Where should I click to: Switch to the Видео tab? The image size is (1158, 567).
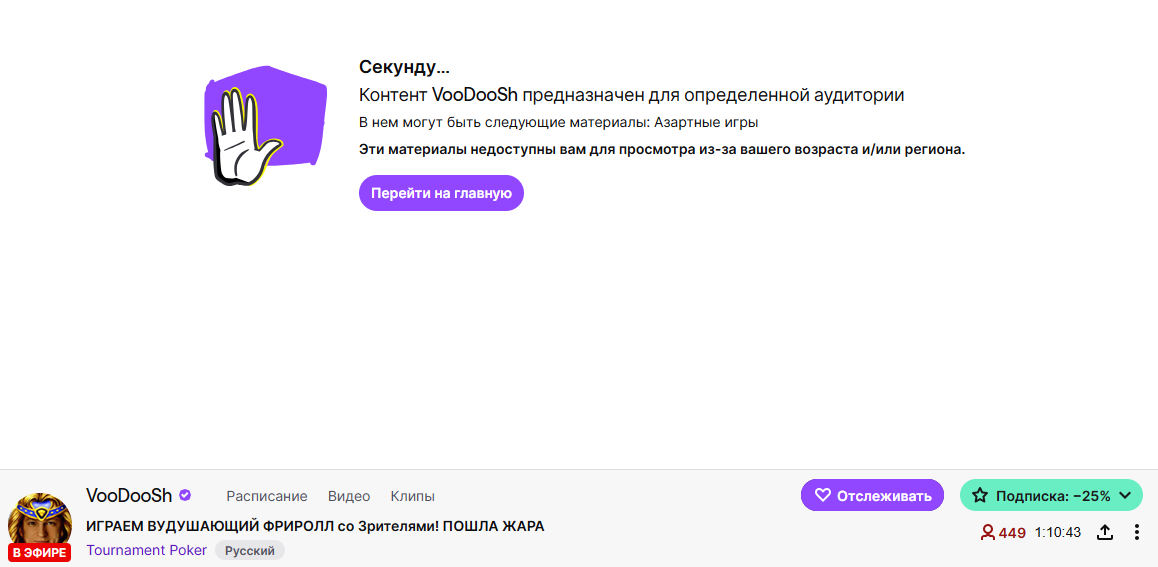click(x=349, y=496)
